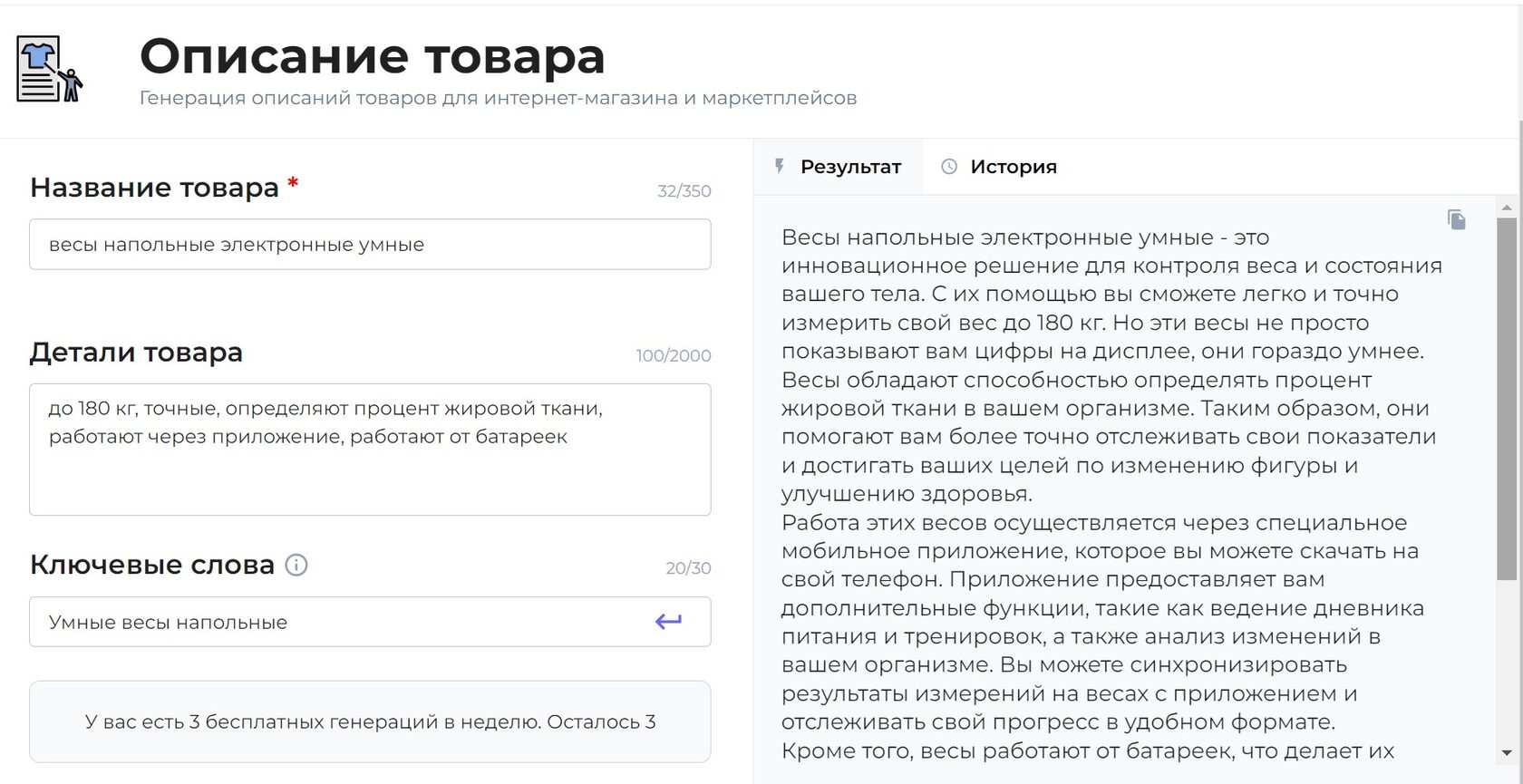Image resolution: width=1523 pixels, height=784 pixels.
Task: Open the История tab
Action: [x=998, y=167]
